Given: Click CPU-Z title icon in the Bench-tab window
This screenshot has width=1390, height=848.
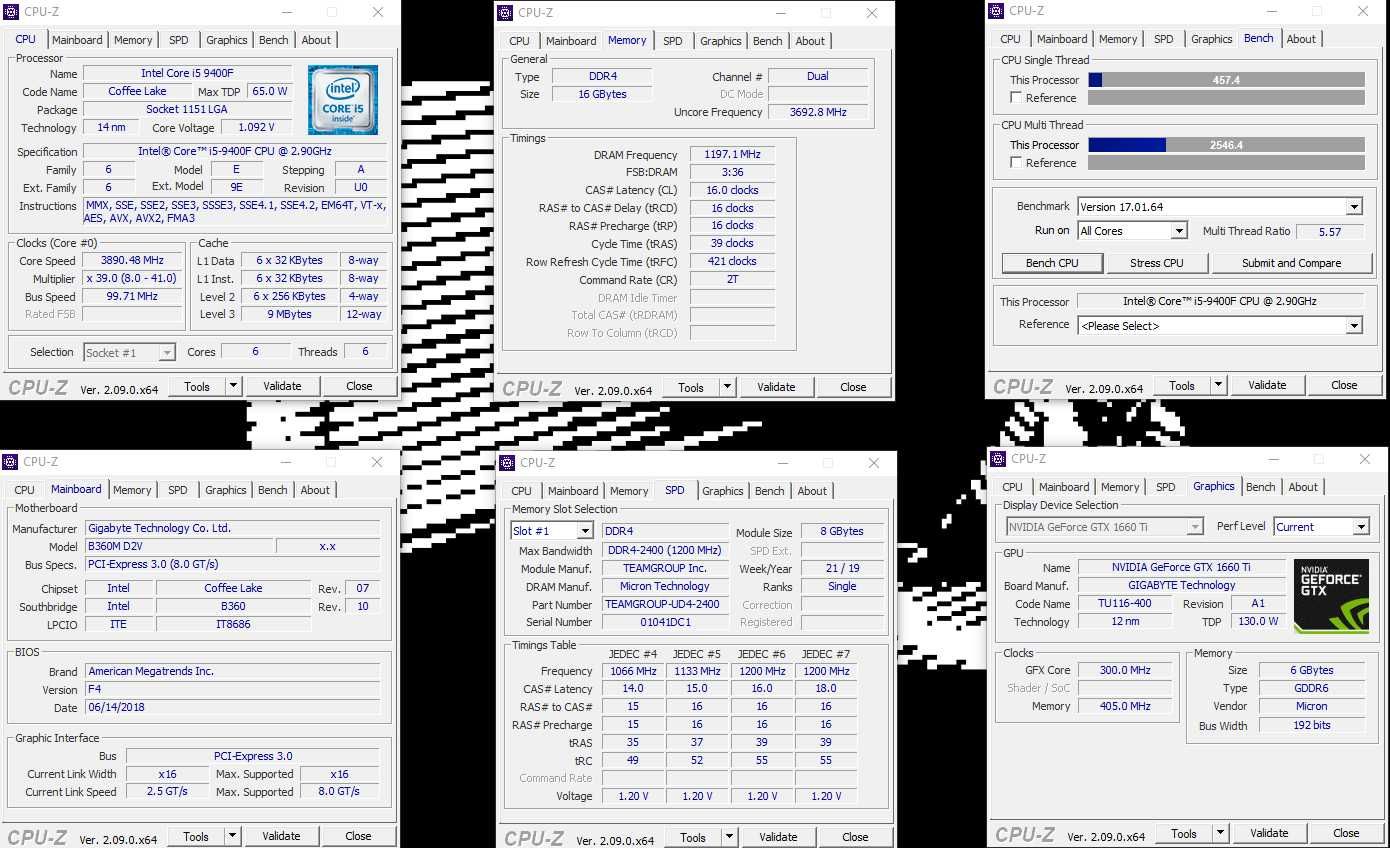Looking at the screenshot, I should coord(996,11).
